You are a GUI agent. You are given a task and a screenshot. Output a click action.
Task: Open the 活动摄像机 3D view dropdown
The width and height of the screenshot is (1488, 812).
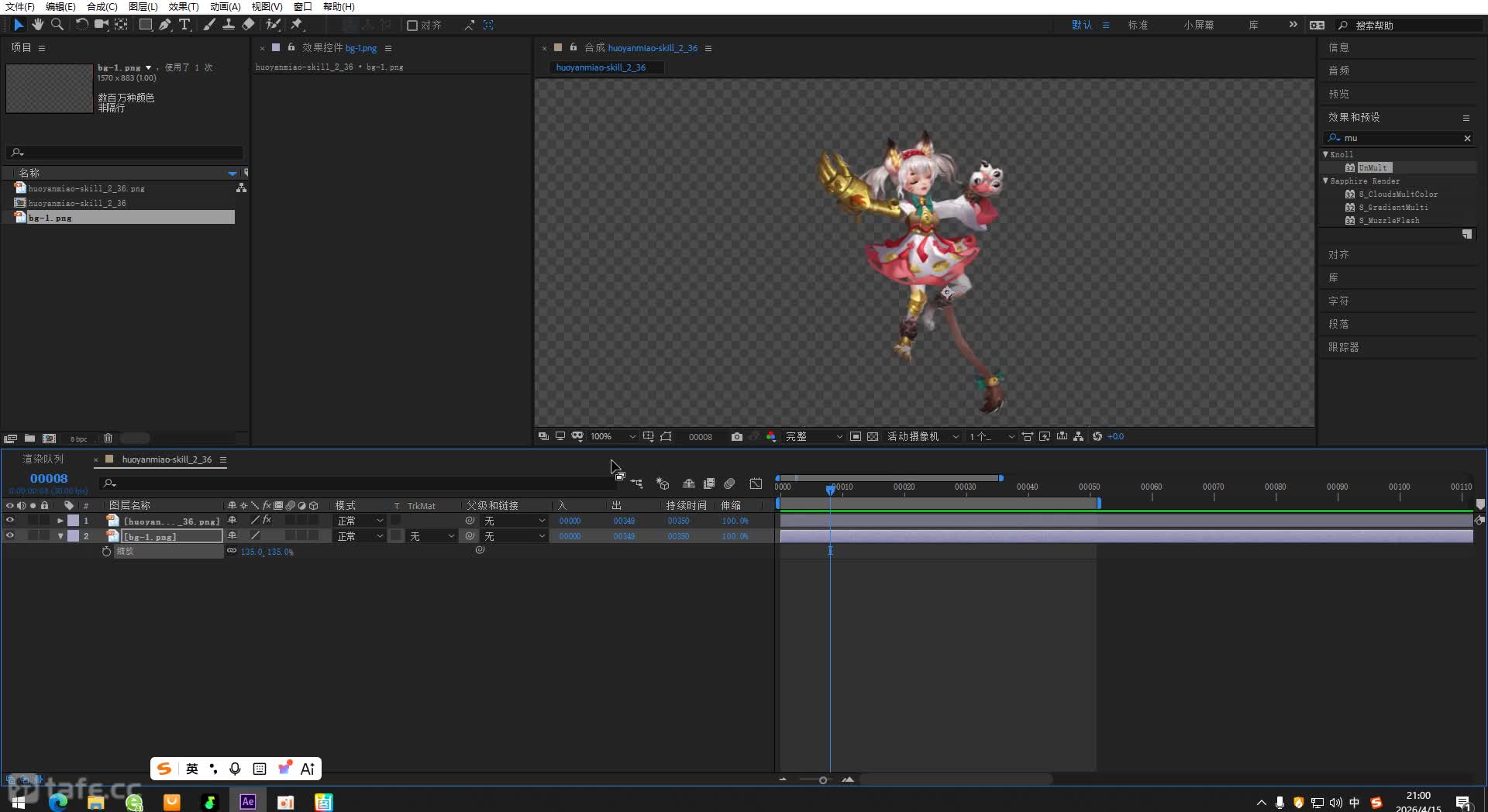coord(923,437)
